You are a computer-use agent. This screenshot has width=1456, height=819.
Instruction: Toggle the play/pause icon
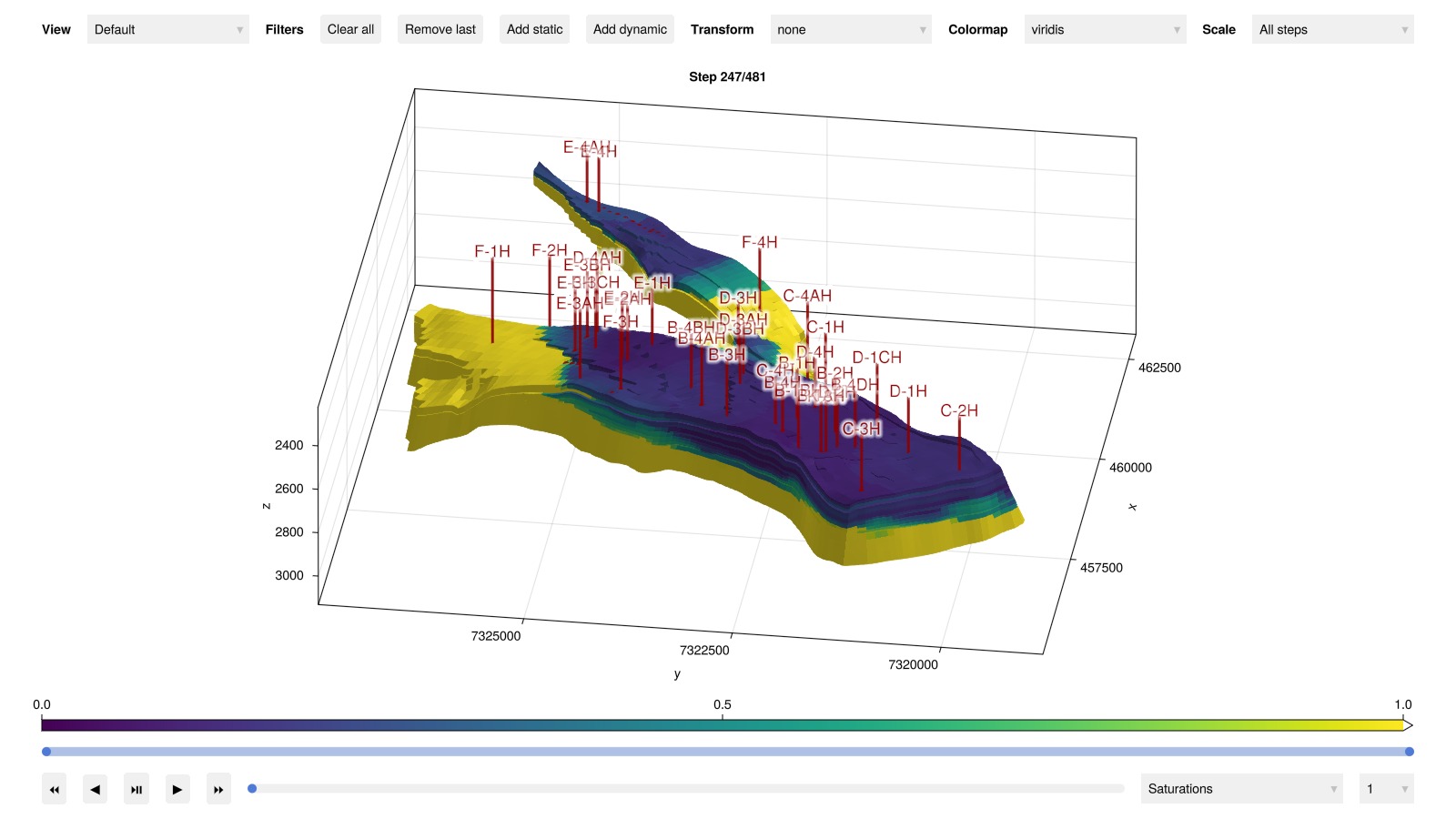(x=136, y=789)
